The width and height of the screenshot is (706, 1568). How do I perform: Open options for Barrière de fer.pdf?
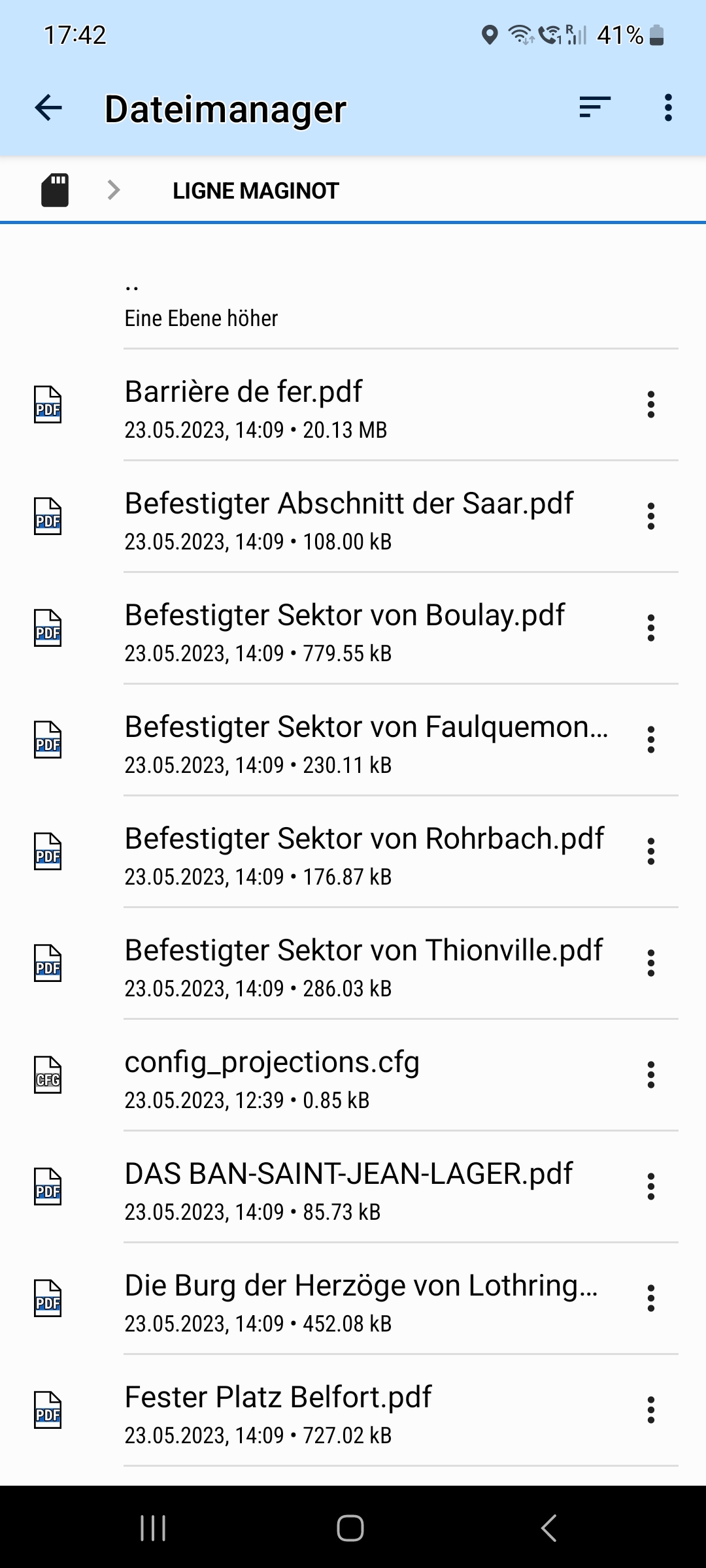650,405
